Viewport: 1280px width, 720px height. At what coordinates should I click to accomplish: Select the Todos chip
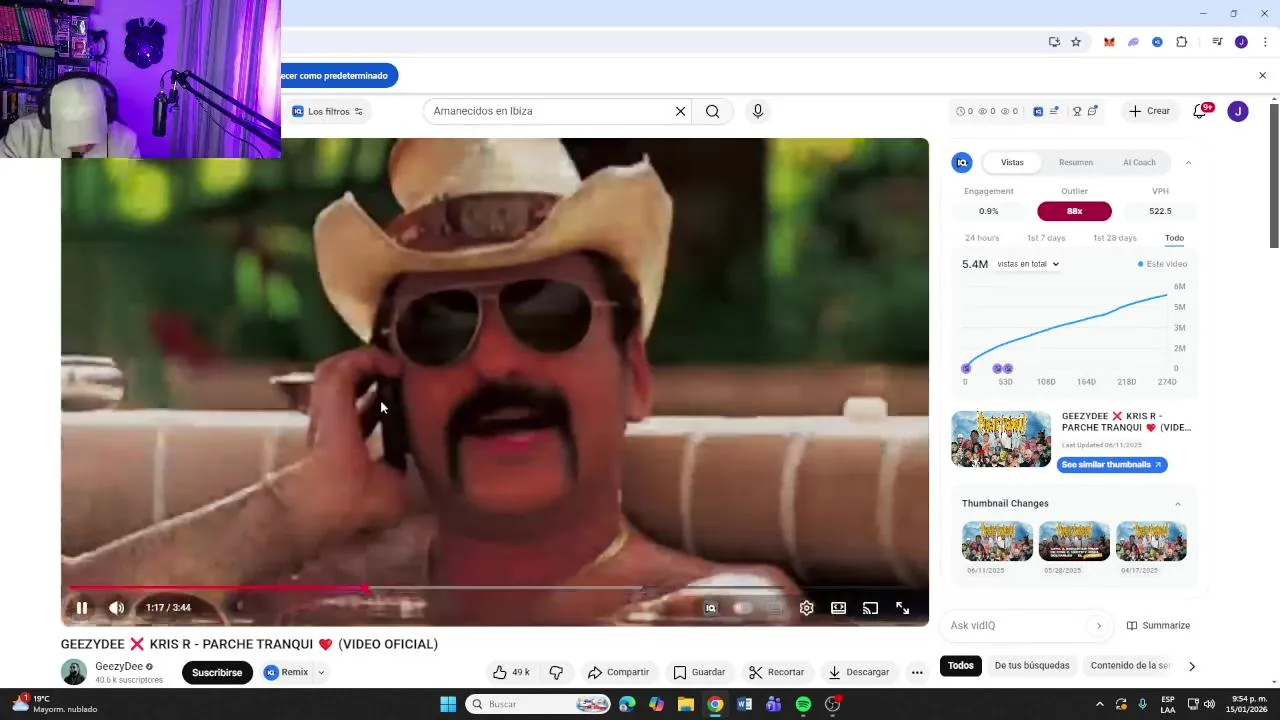(x=961, y=665)
